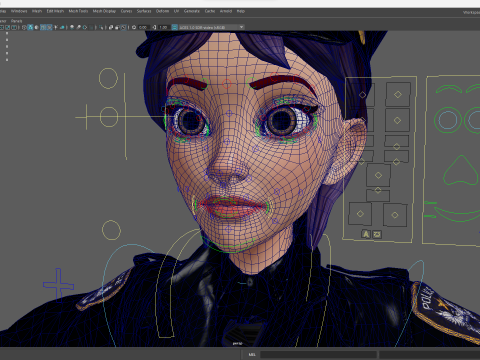Select top-right diamond control in face panel
Screen dimensions: 480x360
pyautogui.click(x=398, y=95)
